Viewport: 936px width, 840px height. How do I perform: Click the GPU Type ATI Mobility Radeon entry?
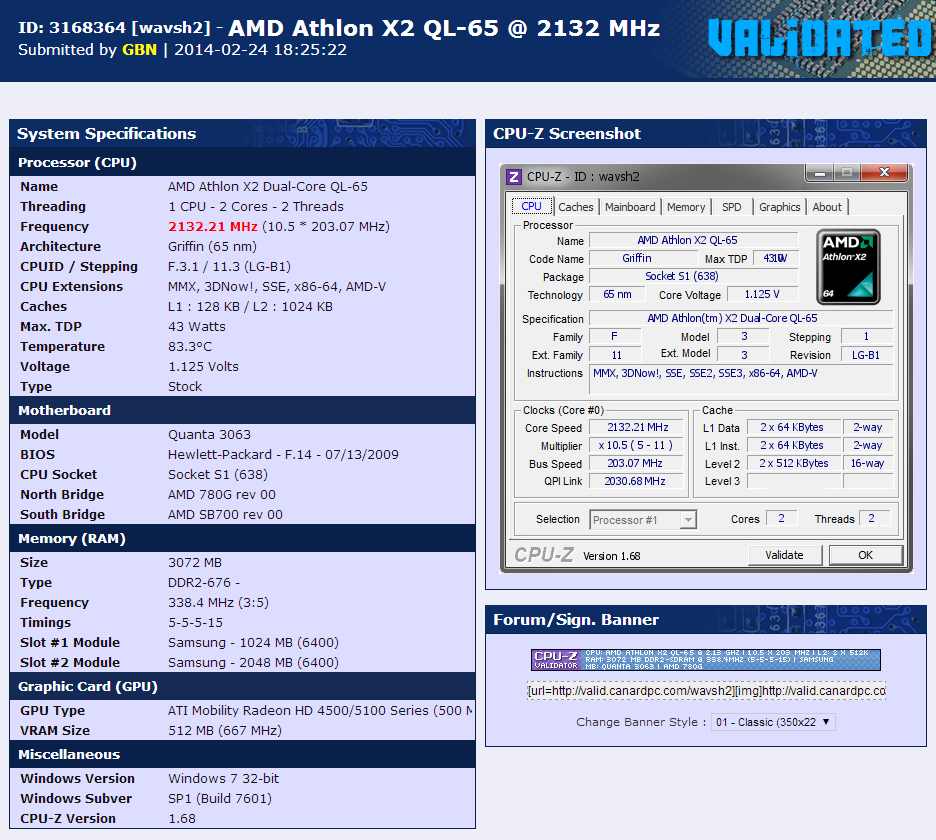[x=320, y=711]
